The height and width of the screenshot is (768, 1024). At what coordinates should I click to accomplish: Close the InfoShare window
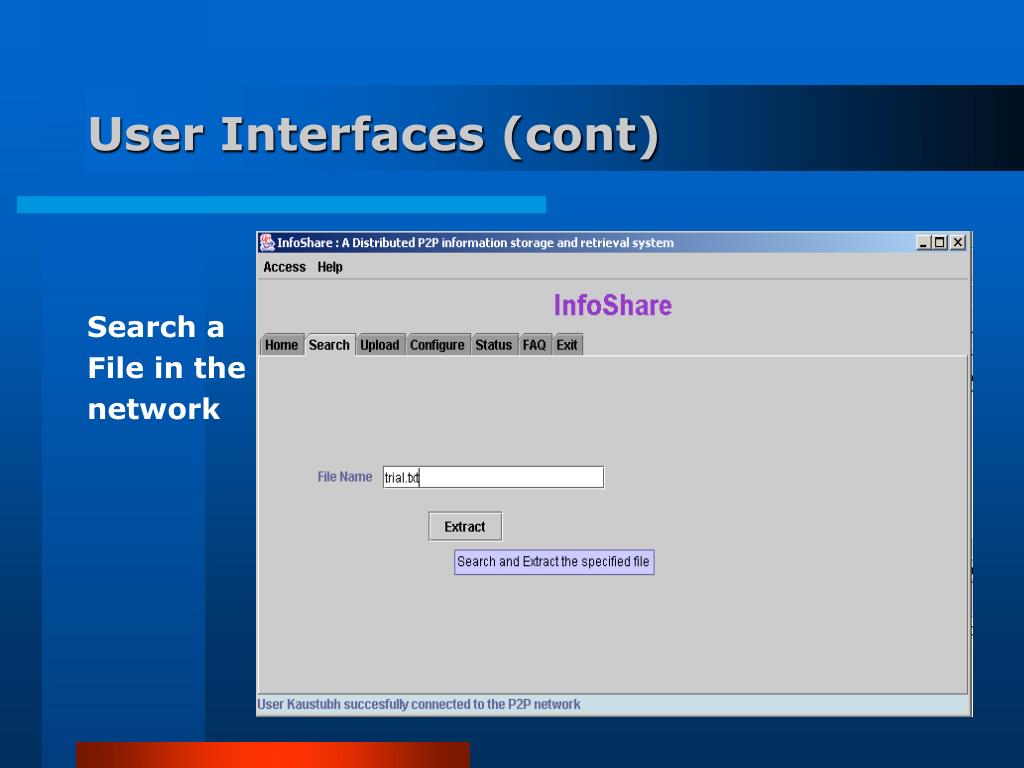coord(957,242)
